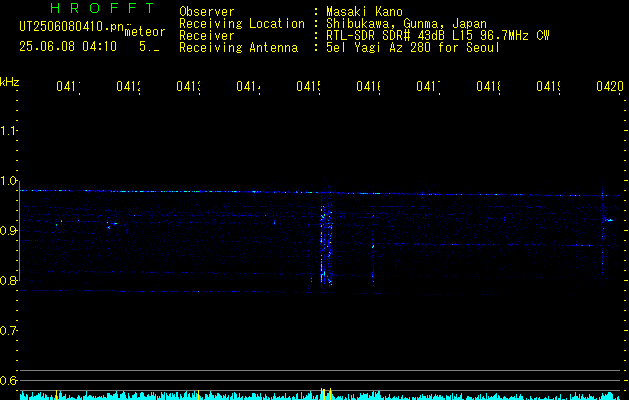Click the 0.6 kHz frequency label

coord(8,380)
